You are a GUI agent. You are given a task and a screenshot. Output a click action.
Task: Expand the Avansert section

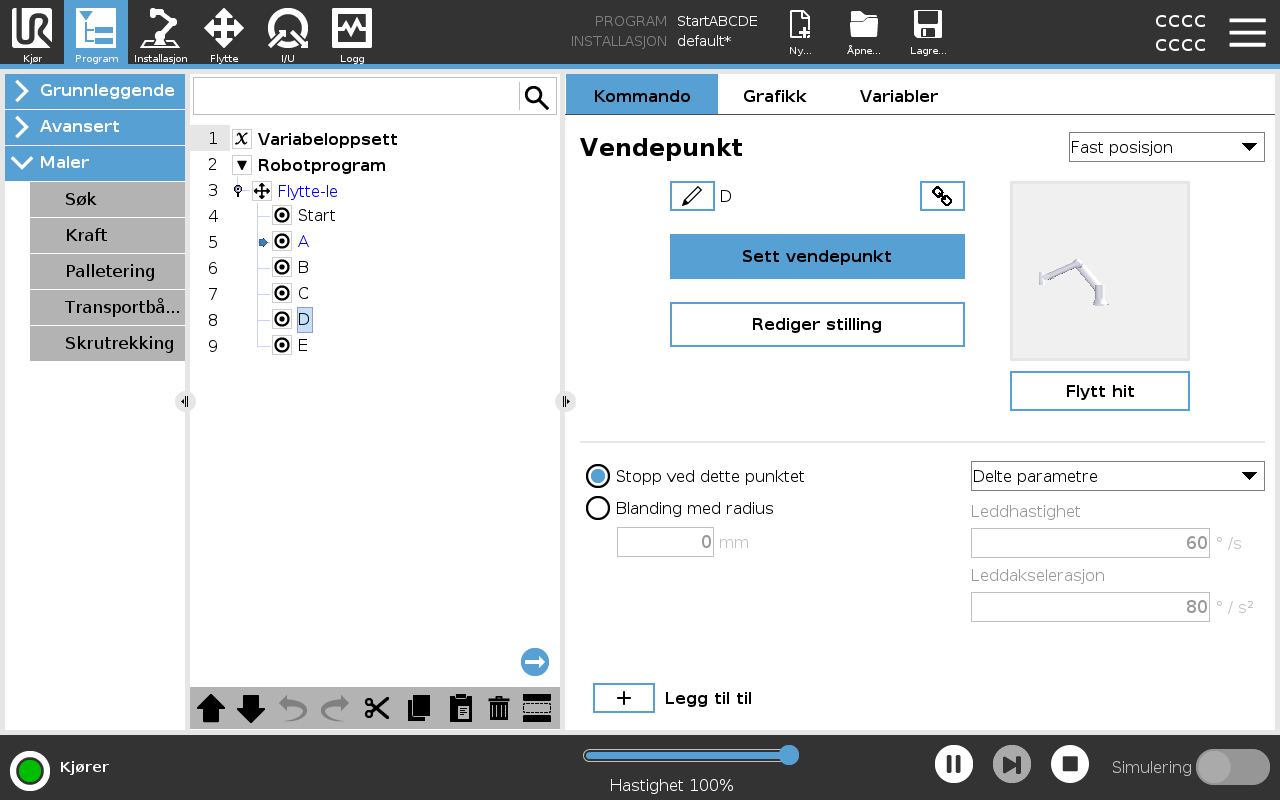point(95,127)
